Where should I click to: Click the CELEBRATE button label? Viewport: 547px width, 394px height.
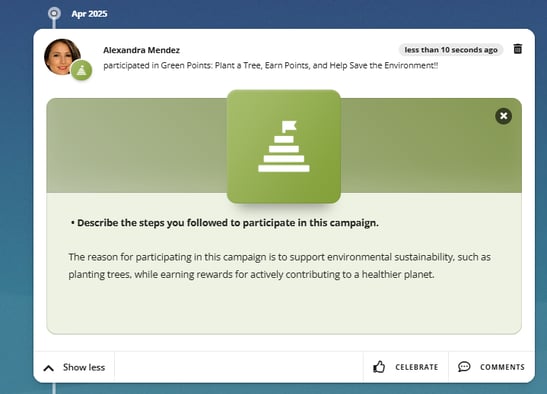coord(417,367)
